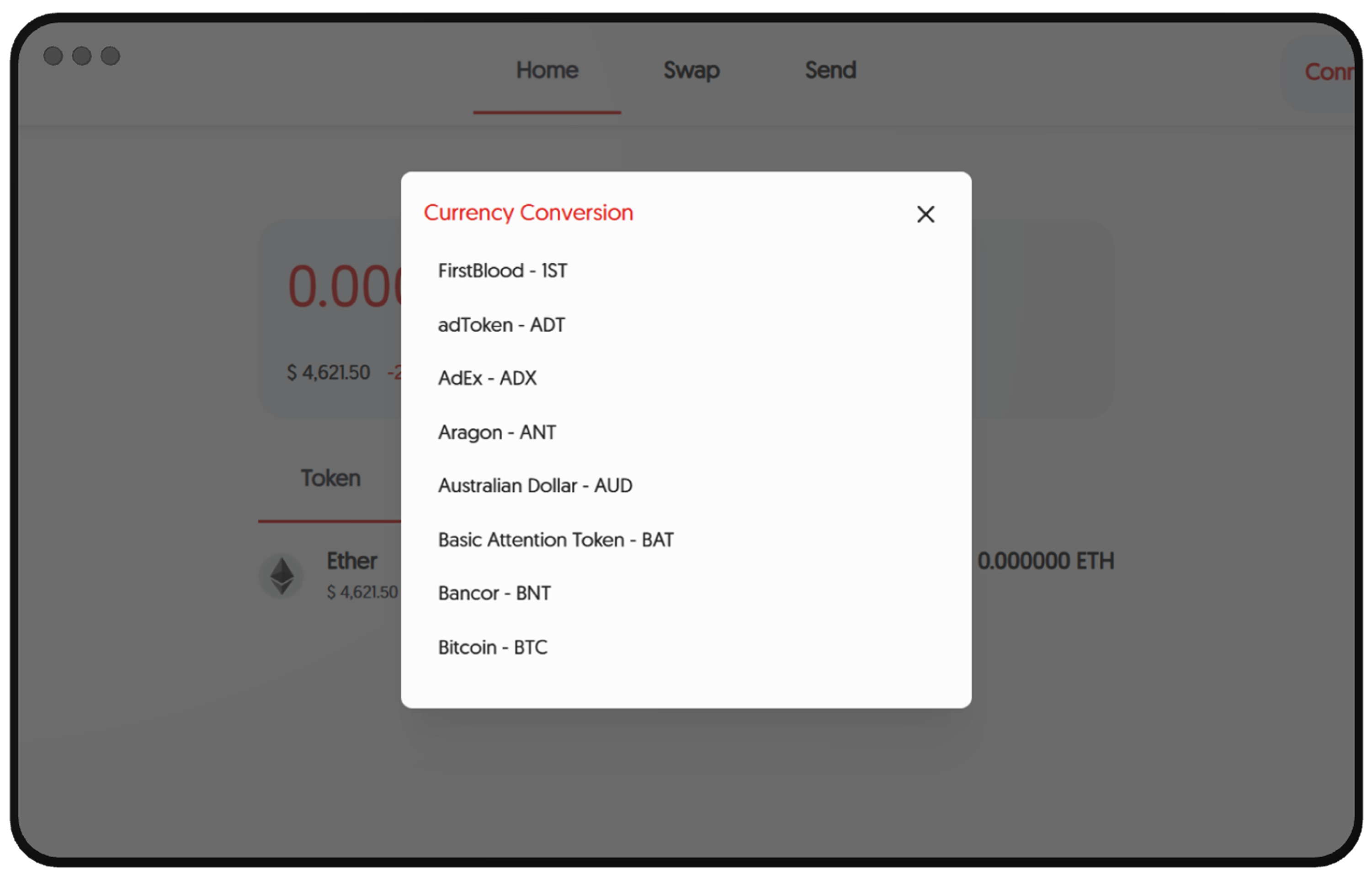Choose AdEx - ADX from the list
The height and width of the screenshot is (875, 1372).
coord(487,378)
